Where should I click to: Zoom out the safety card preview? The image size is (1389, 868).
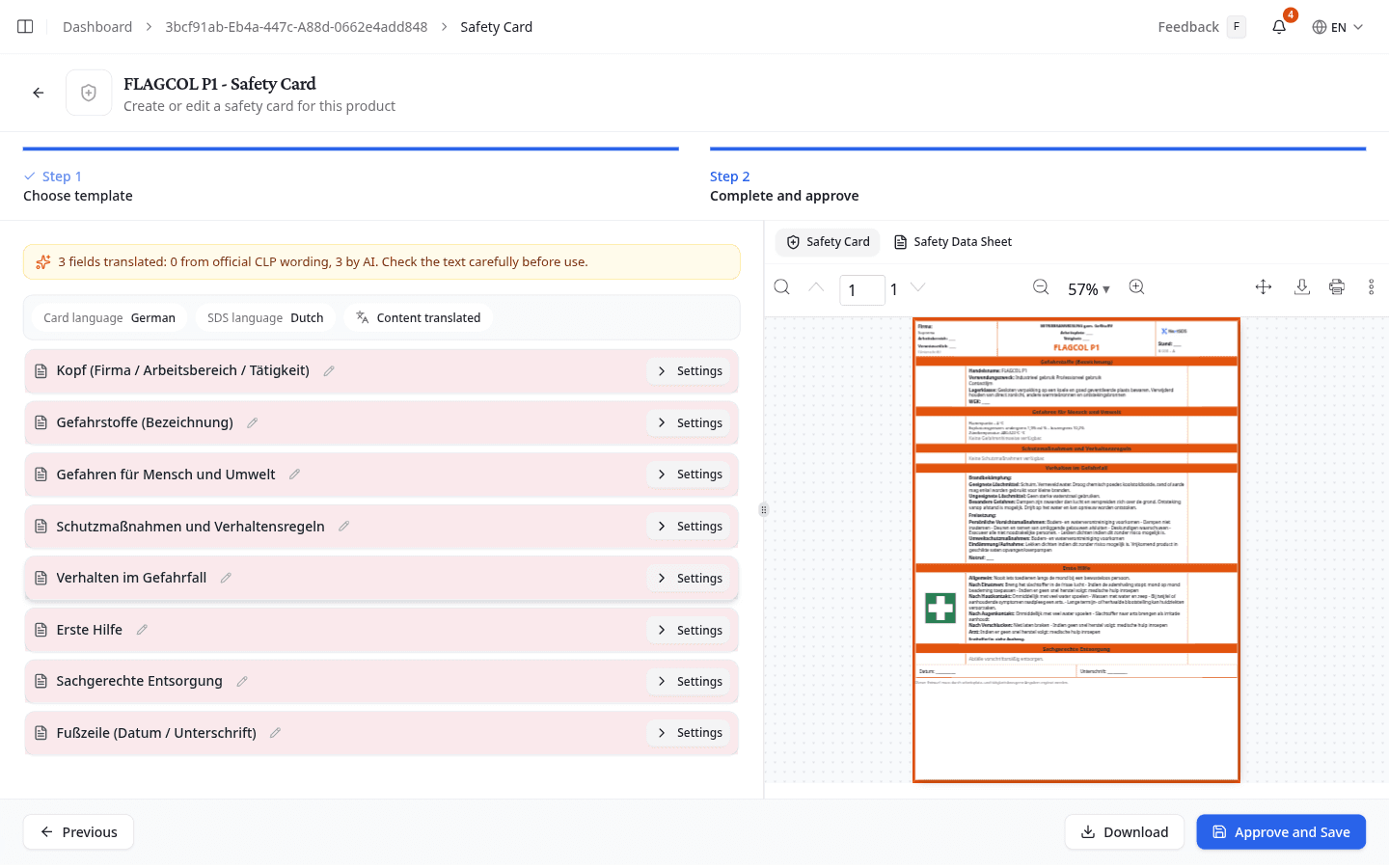1041,287
